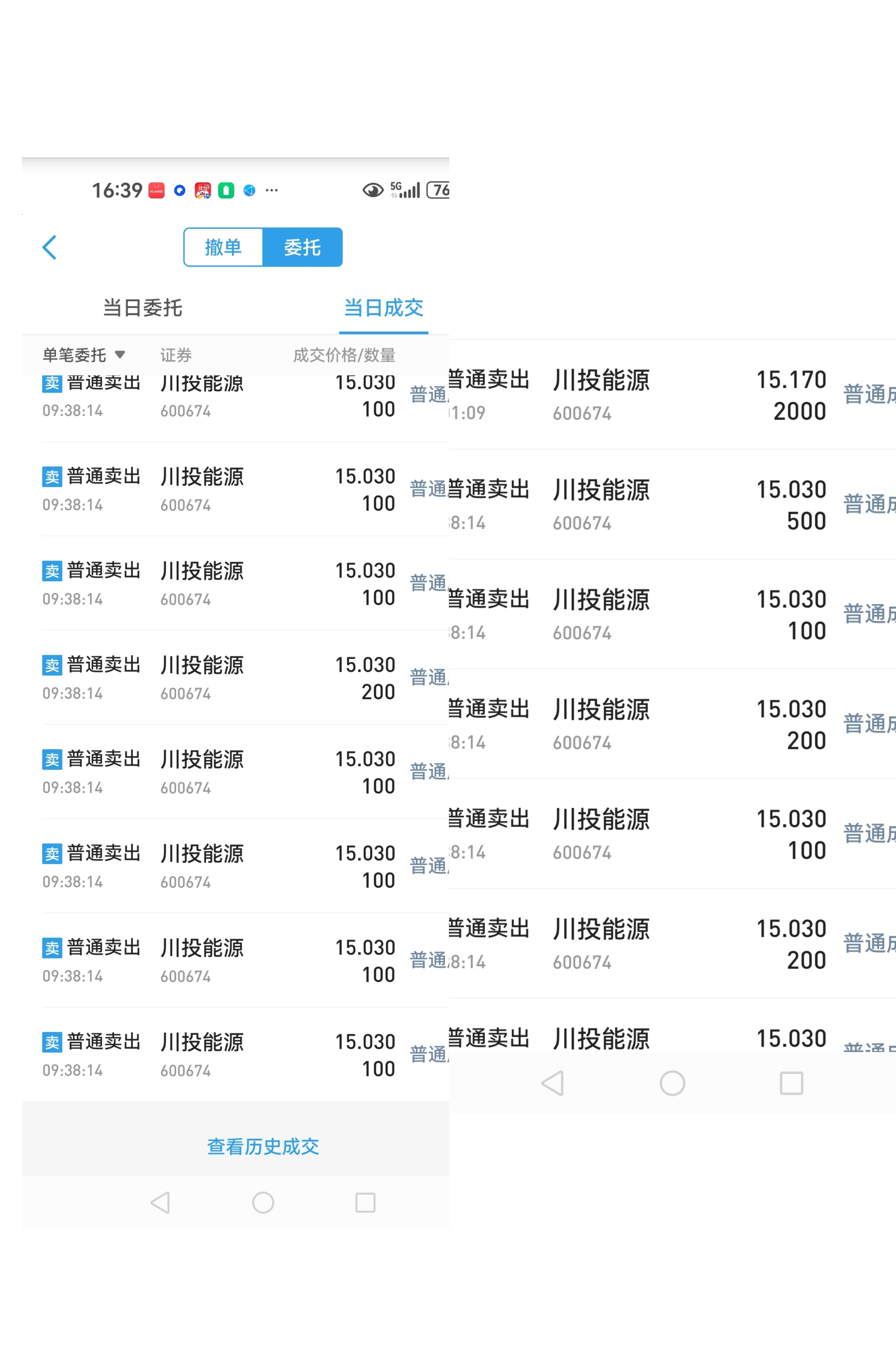
Task: Tap the back triangle in the right navigation bar
Action: [x=553, y=1083]
